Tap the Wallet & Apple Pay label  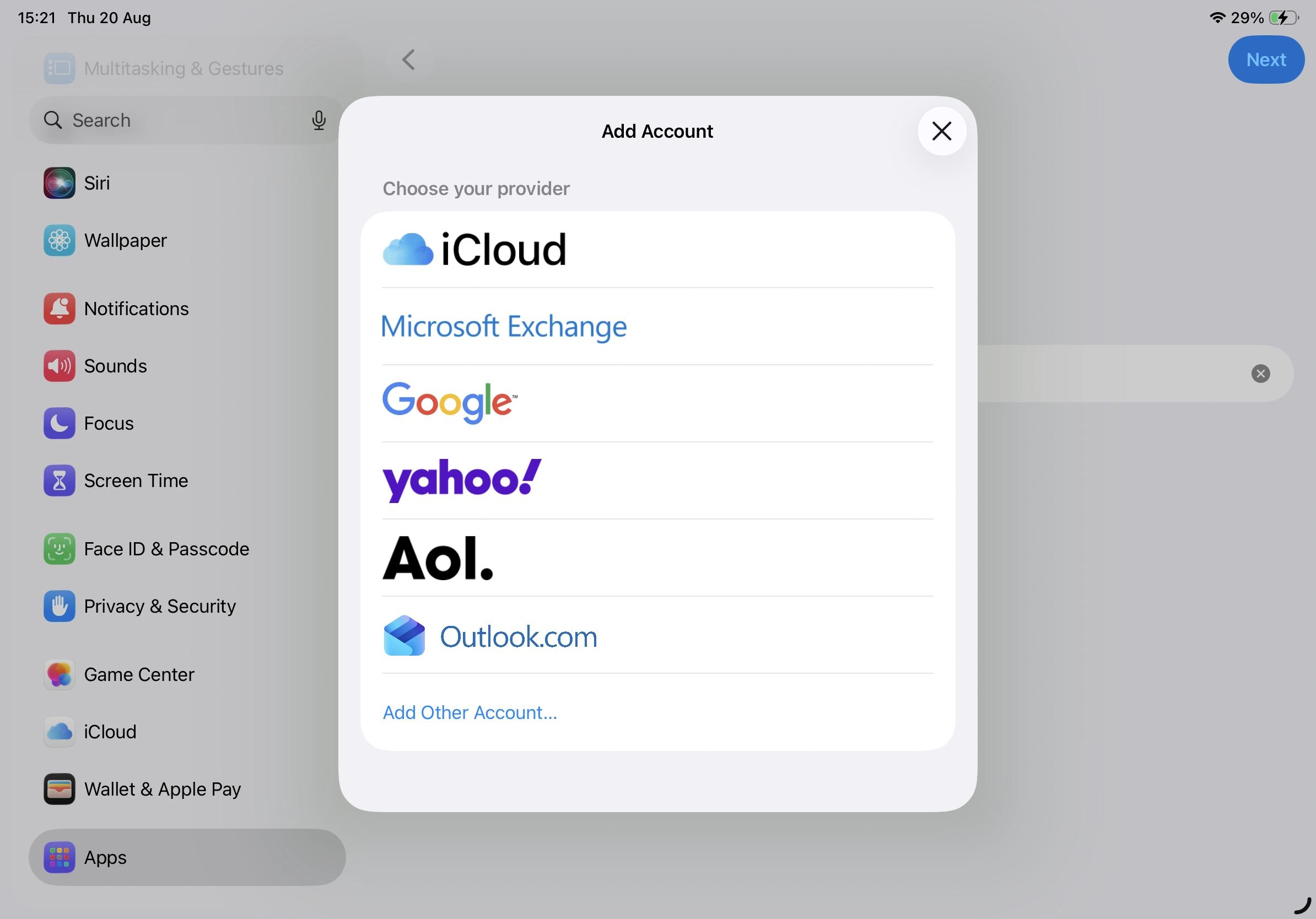pyautogui.click(x=163, y=789)
